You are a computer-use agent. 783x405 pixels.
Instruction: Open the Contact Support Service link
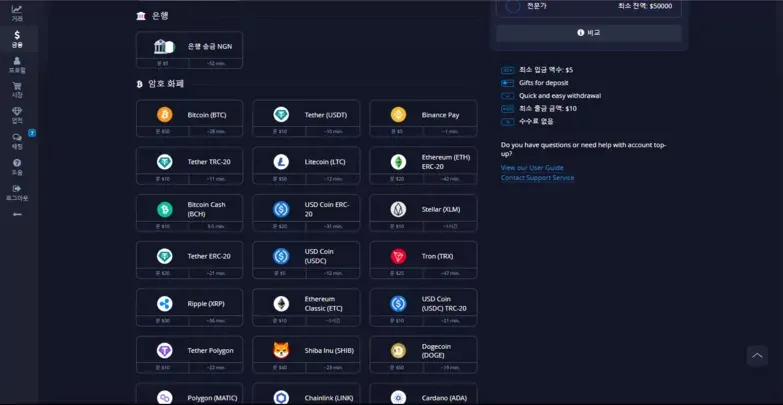(537, 178)
